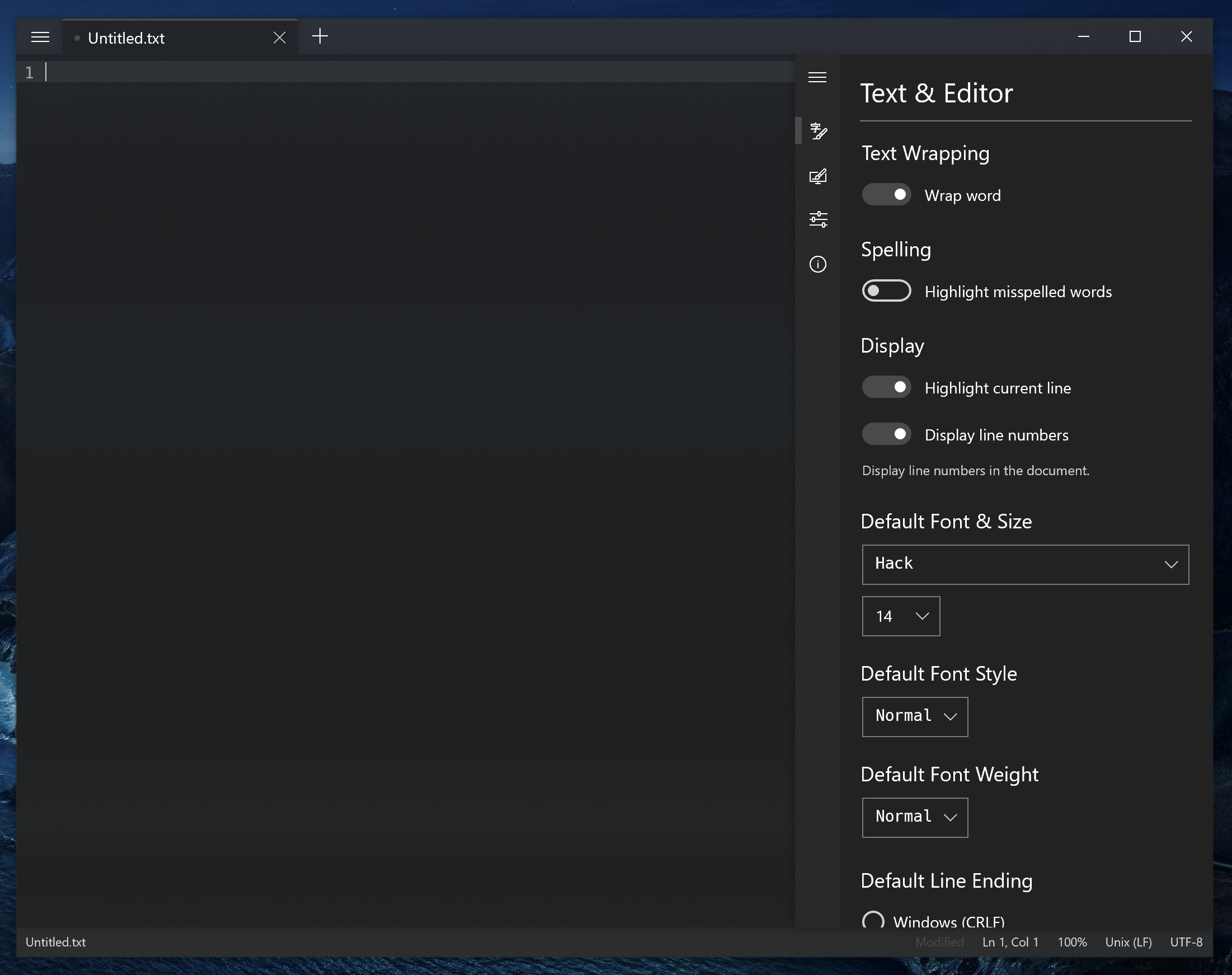This screenshot has height=975, width=1232.
Task: Click the UTF-8 encoding indicator
Action: point(1186,942)
